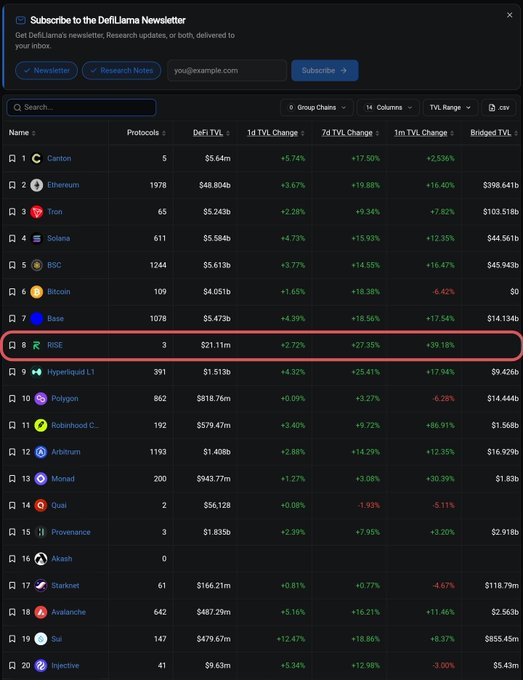The height and width of the screenshot is (680, 523).
Task: Sort table by Bridged TVL column
Action: [x=494, y=133]
